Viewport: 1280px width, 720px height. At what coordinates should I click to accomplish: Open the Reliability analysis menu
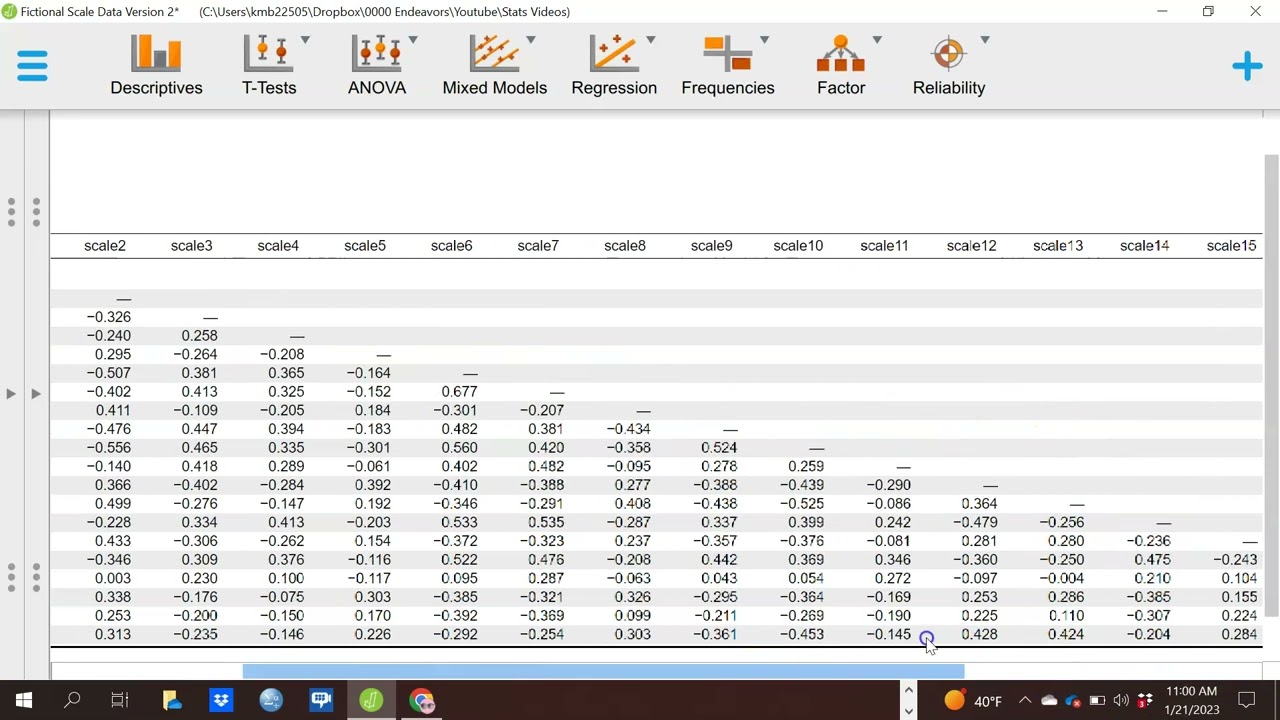click(x=949, y=66)
